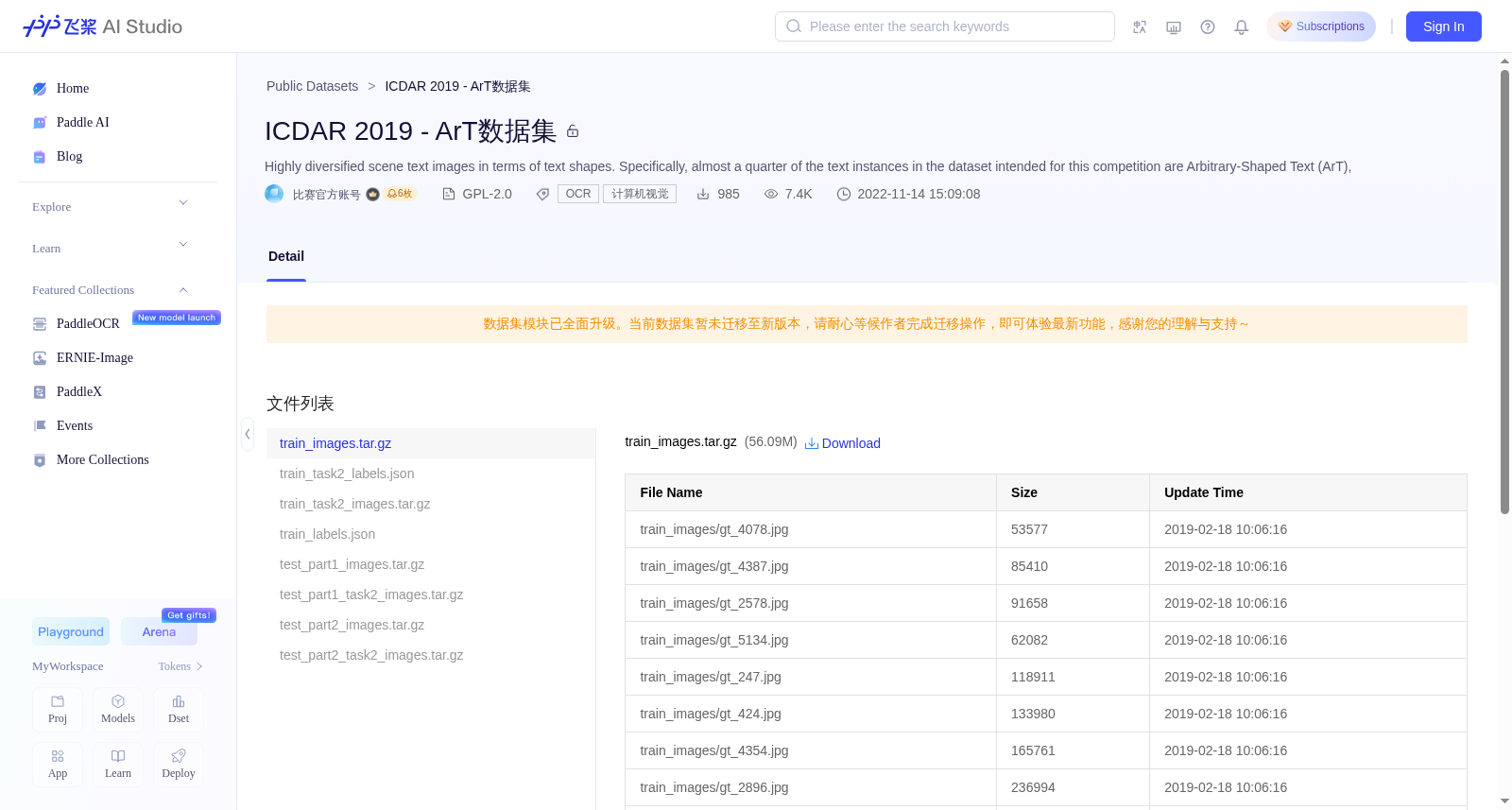
Task: Select test_part2_images.tar.gz in file list
Action: point(431,625)
